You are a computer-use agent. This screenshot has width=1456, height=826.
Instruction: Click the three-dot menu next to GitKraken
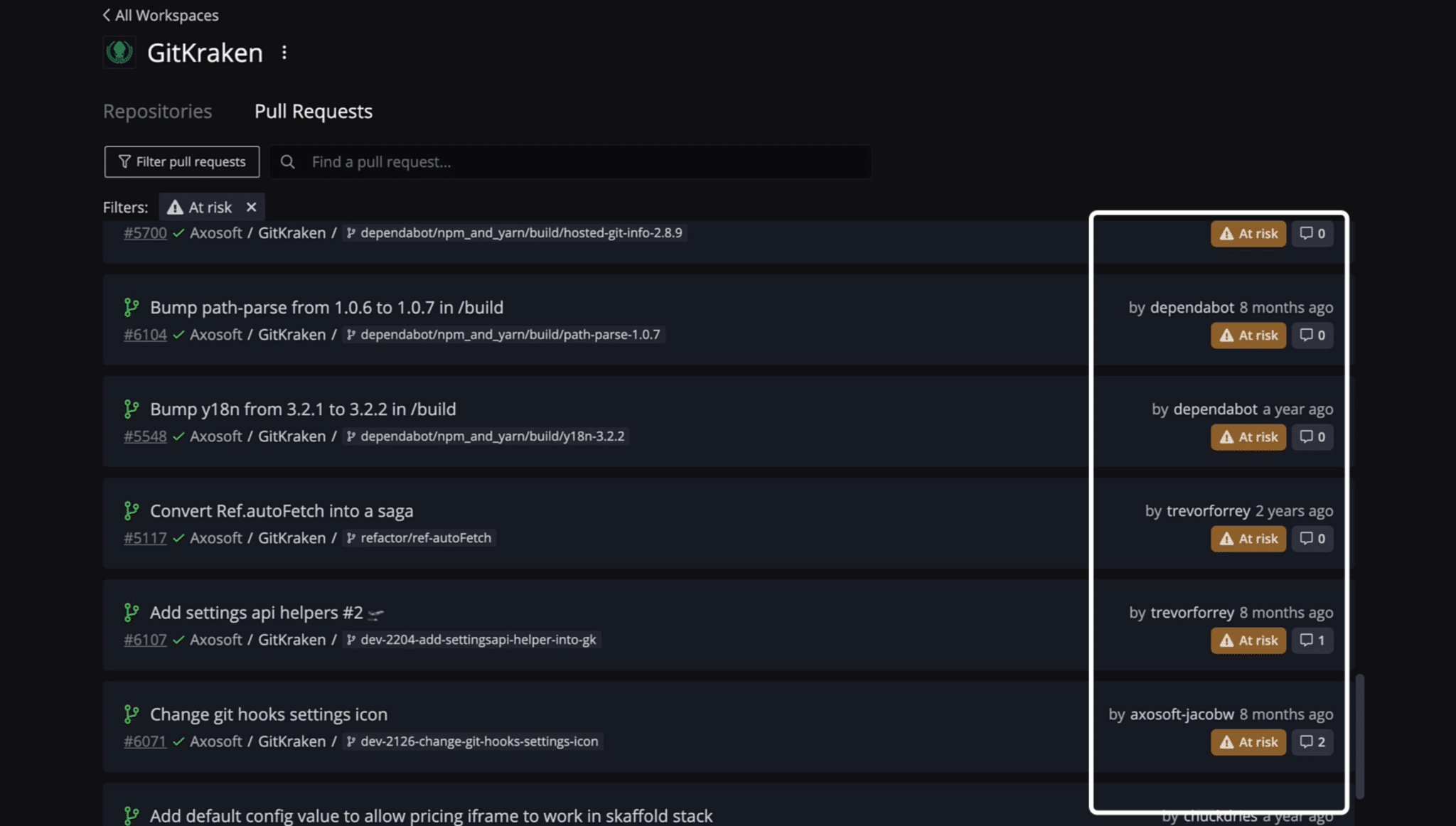click(284, 52)
